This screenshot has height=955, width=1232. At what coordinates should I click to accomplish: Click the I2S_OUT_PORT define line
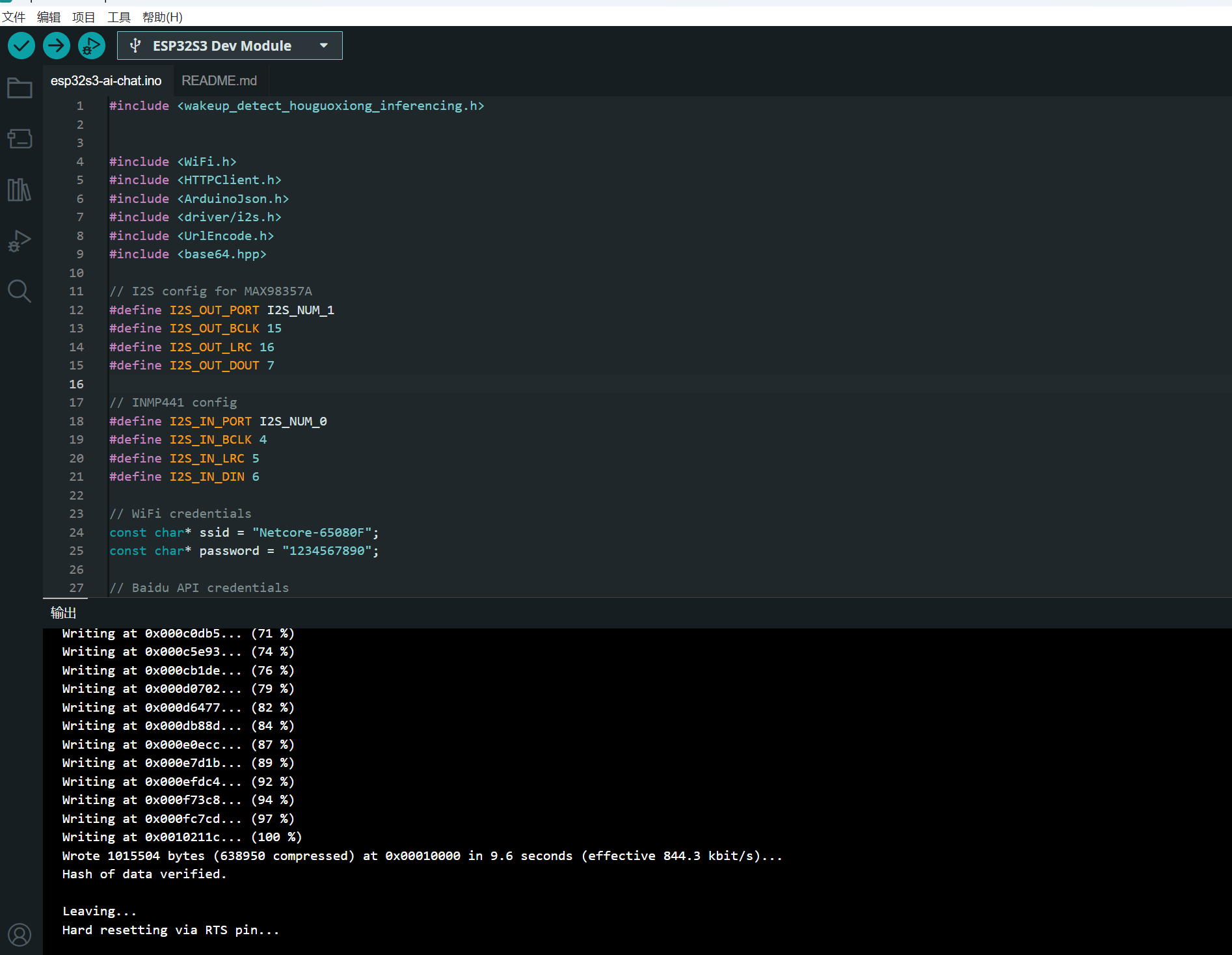coord(222,310)
